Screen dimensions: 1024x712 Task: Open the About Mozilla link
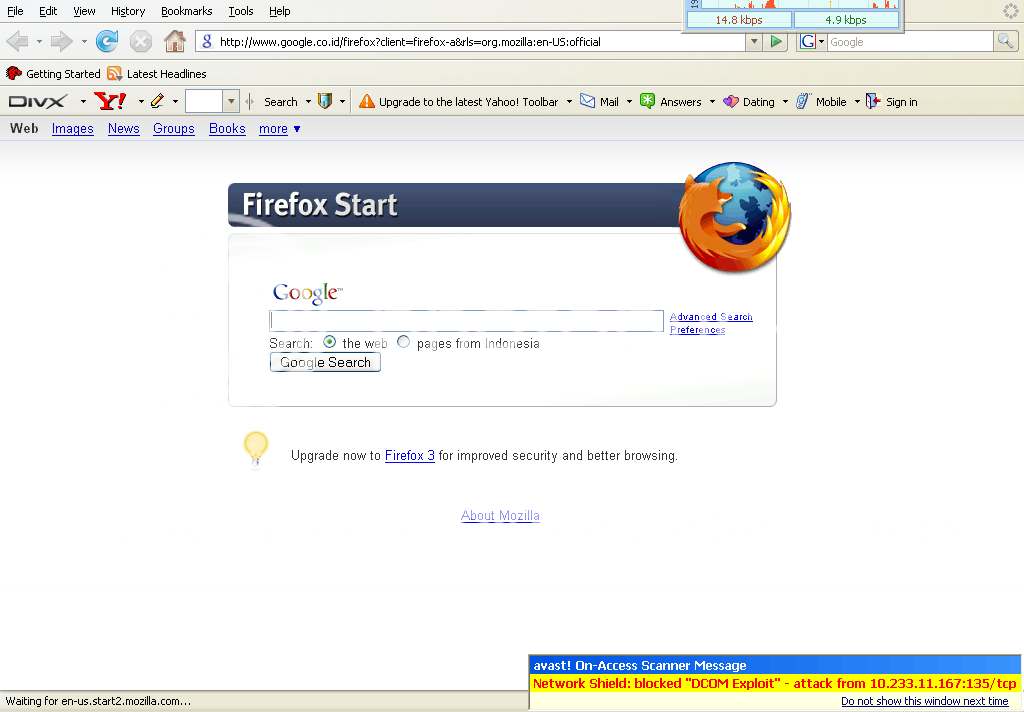[x=500, y=515]
